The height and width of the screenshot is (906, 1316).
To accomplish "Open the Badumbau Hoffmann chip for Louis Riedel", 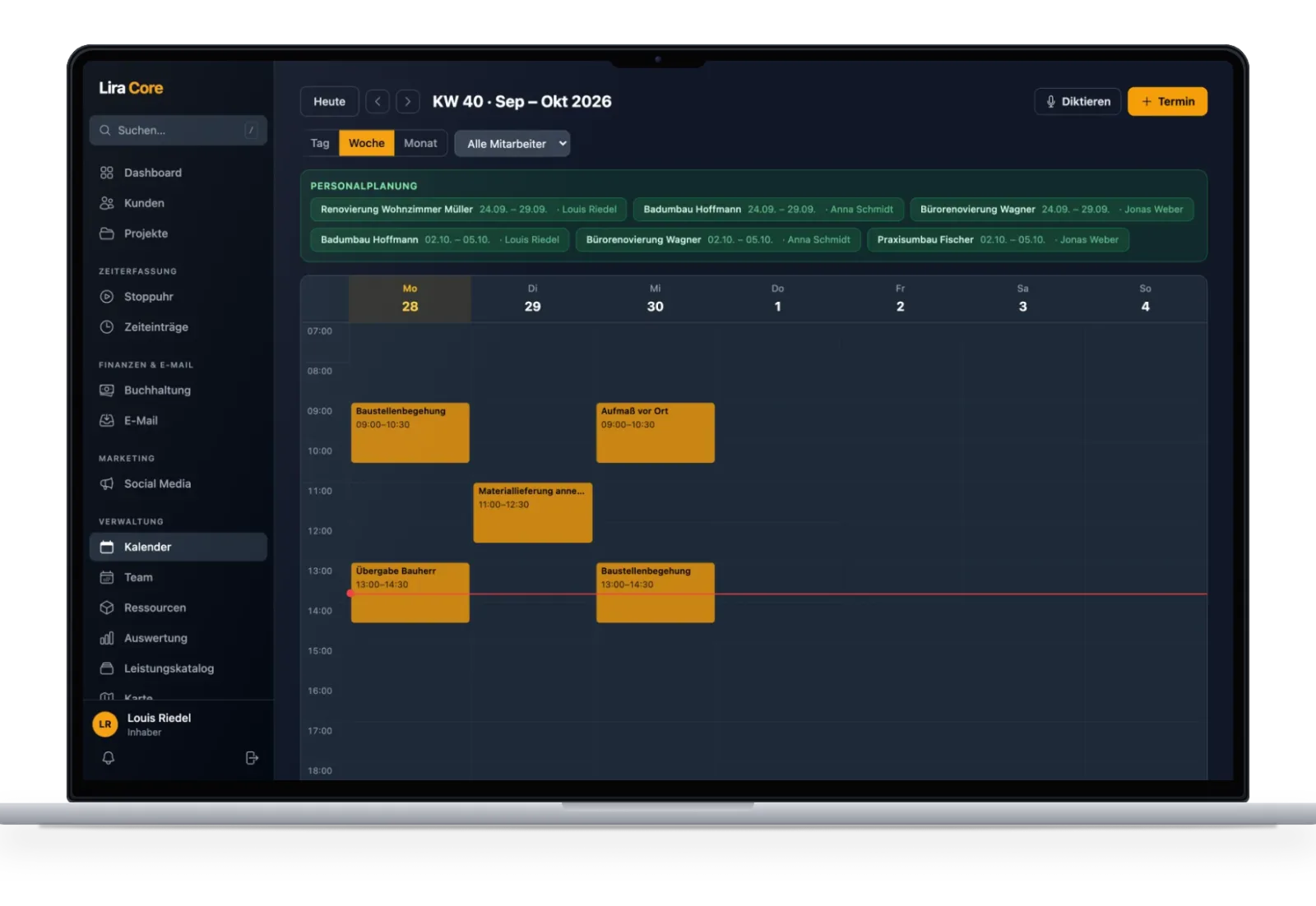I will tap(440, 240).
